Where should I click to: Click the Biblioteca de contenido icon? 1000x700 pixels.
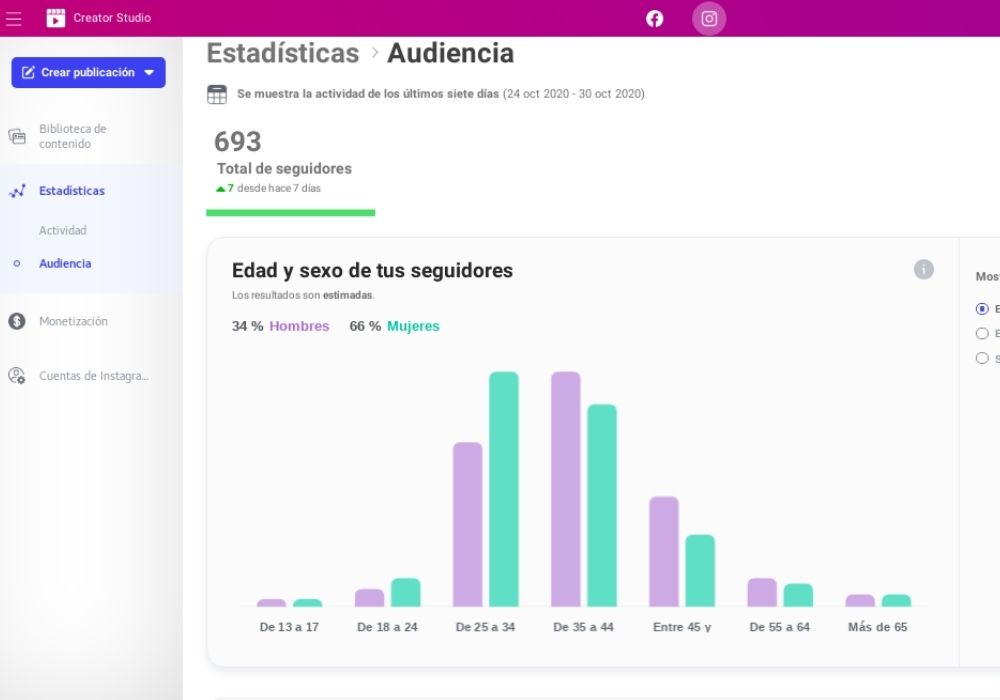17,136
